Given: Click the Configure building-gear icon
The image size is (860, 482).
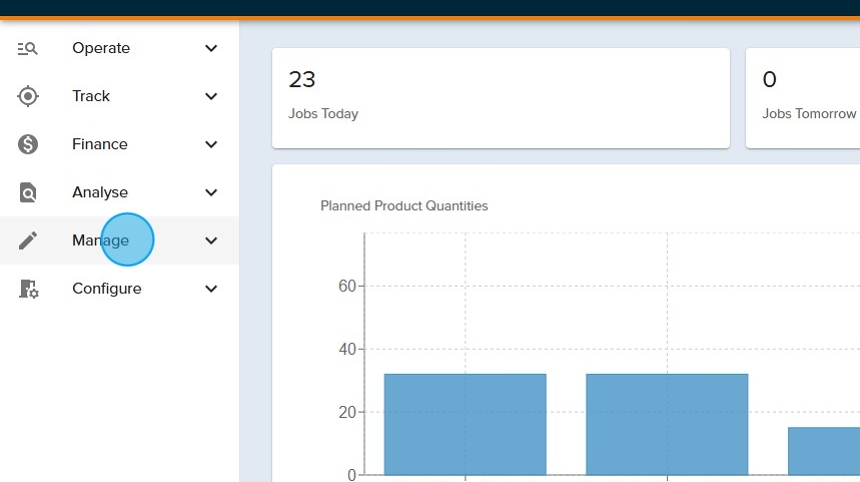Looking at the screenshot, I should point(28,289).
